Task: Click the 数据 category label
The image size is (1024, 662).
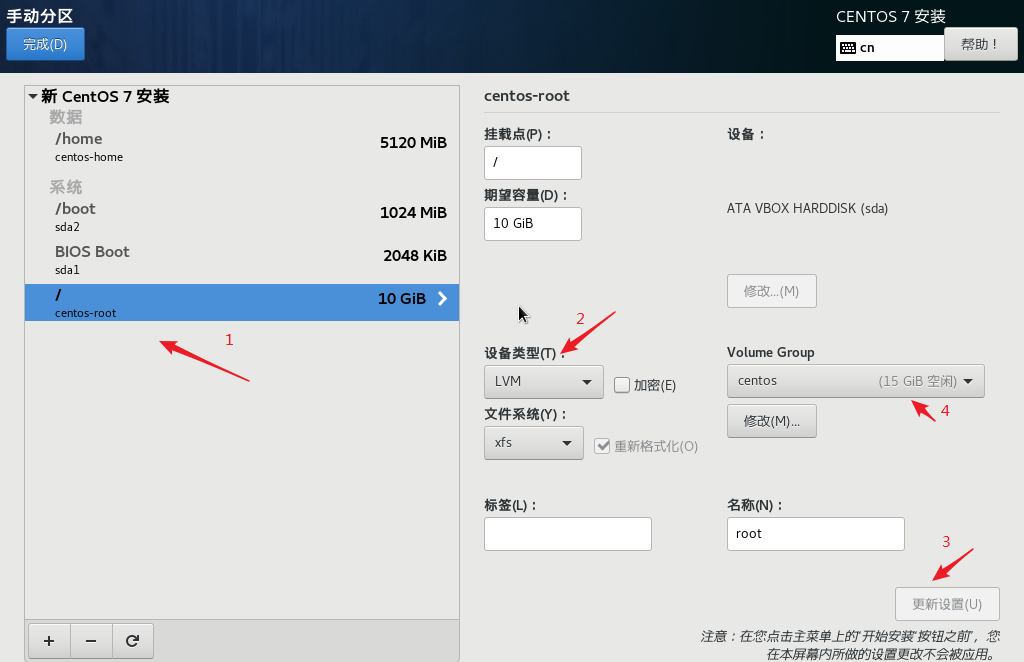Action: click(66, 117)
